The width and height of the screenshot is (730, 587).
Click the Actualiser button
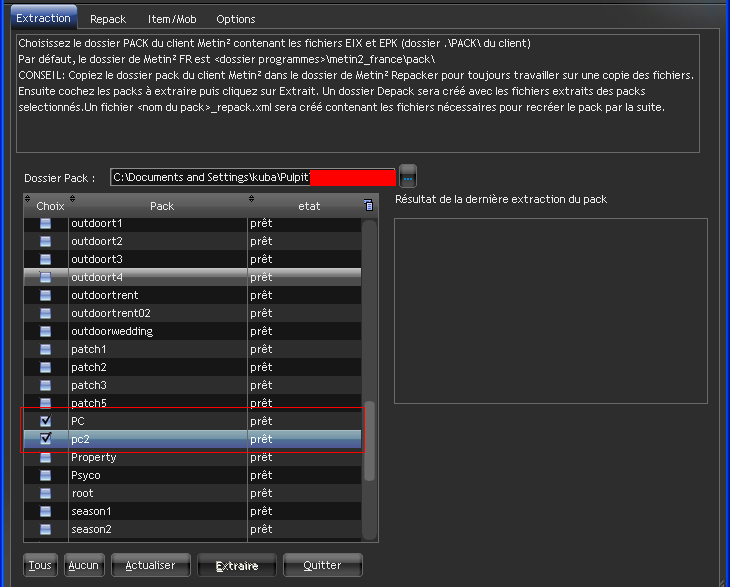click(x=150, y=565)
